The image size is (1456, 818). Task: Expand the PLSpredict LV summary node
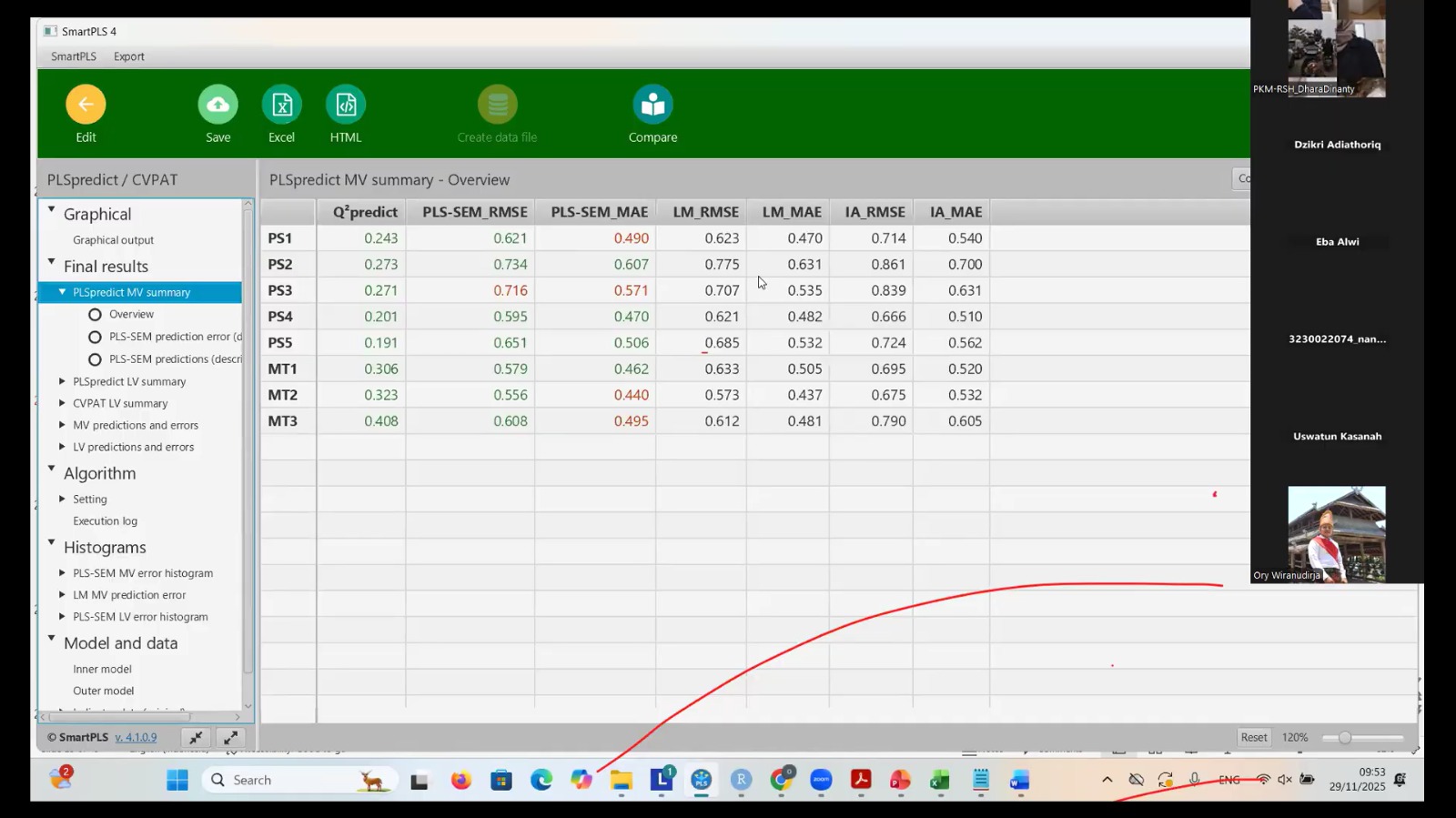[62, 381]
